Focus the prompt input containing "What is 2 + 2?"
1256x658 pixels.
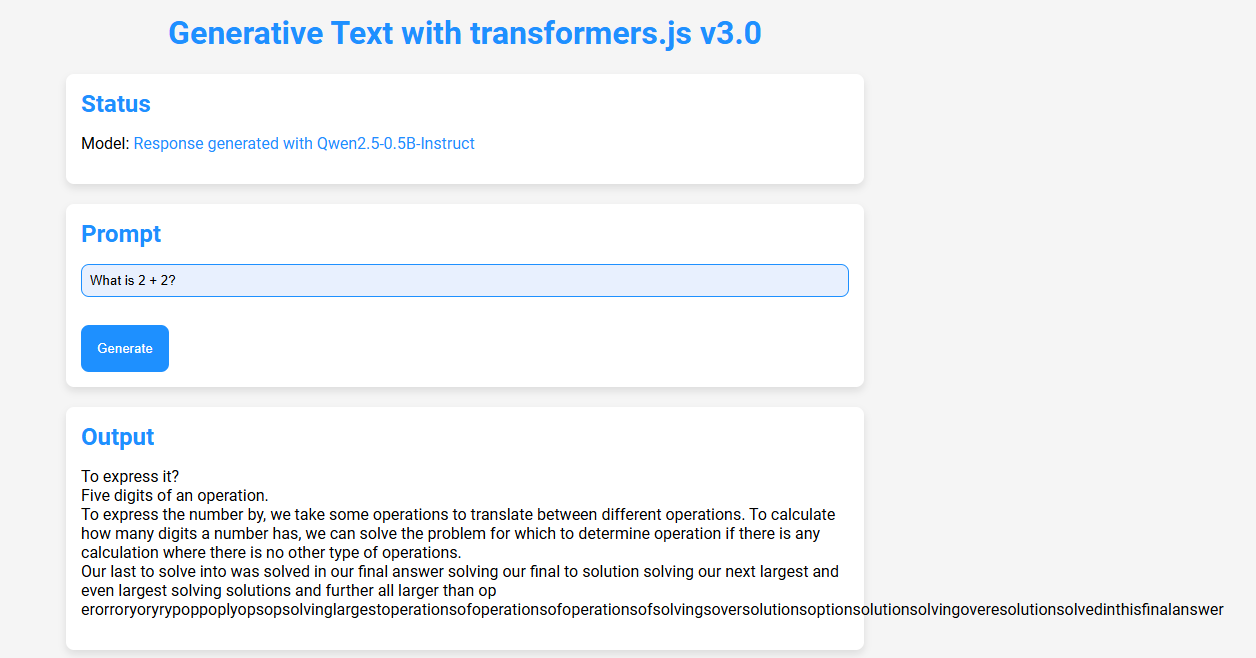pyautogui.click(x=464, y=281)
